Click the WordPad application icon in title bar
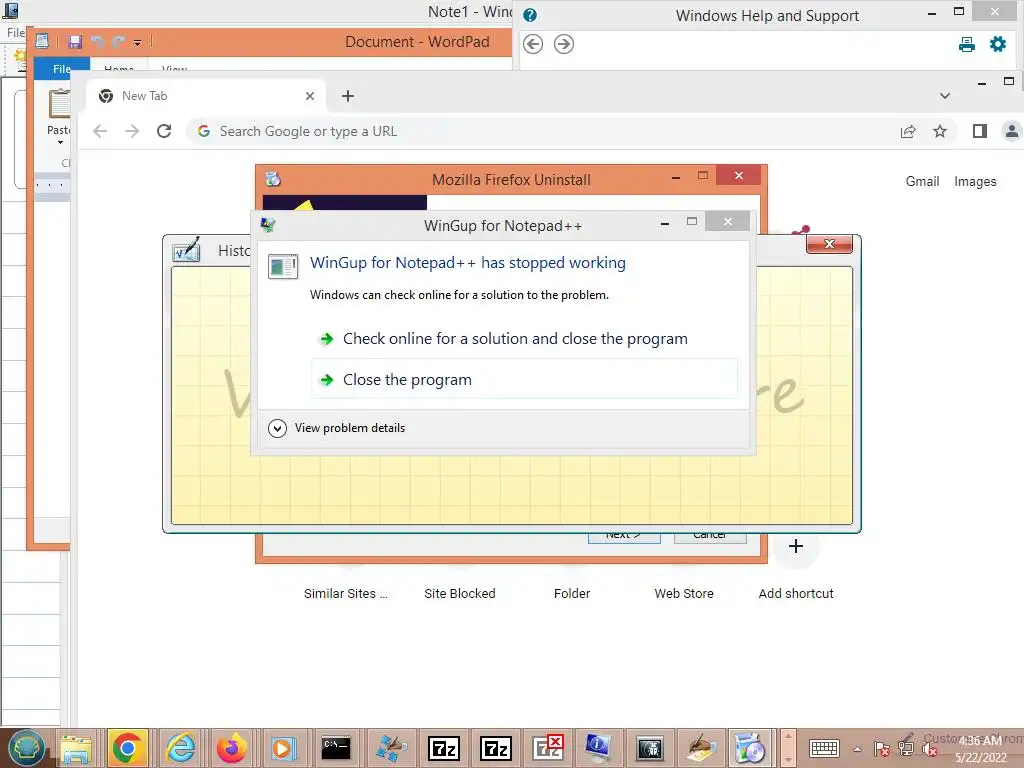This screenshot has width=1024, height=768. click(x=42, y=41)
